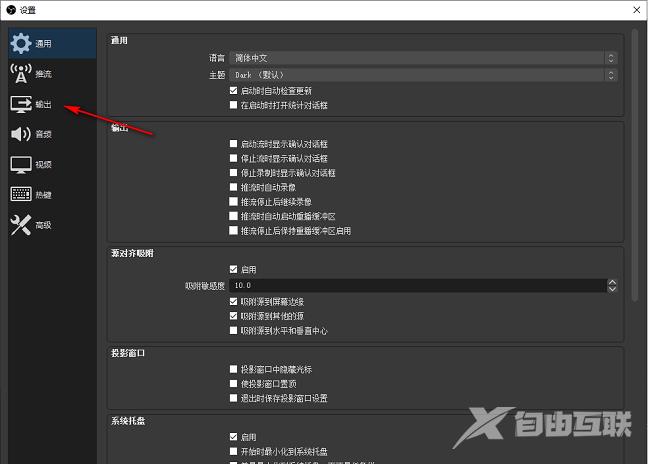Open the 通用 (General) gear settings page
The image size is (650, 464).
pos(52,43)
